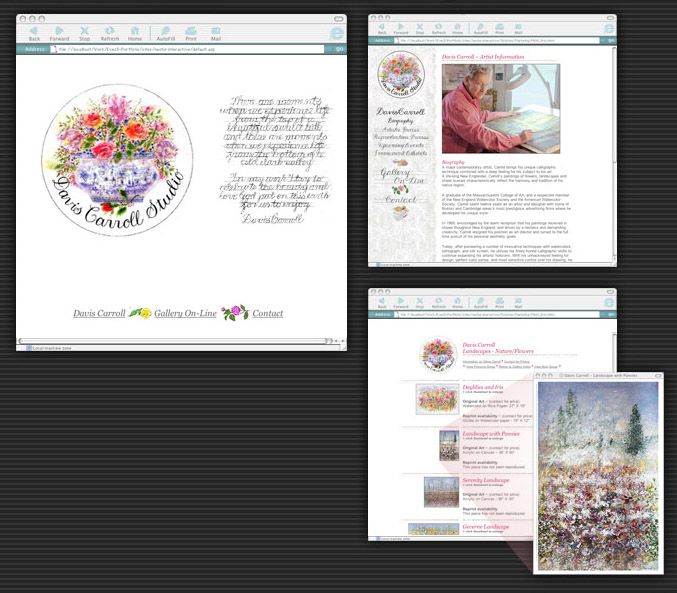Viewport: 677px width, 593px height.
Task: Click Forward in the Artist Information window
Action: [401, 29]
